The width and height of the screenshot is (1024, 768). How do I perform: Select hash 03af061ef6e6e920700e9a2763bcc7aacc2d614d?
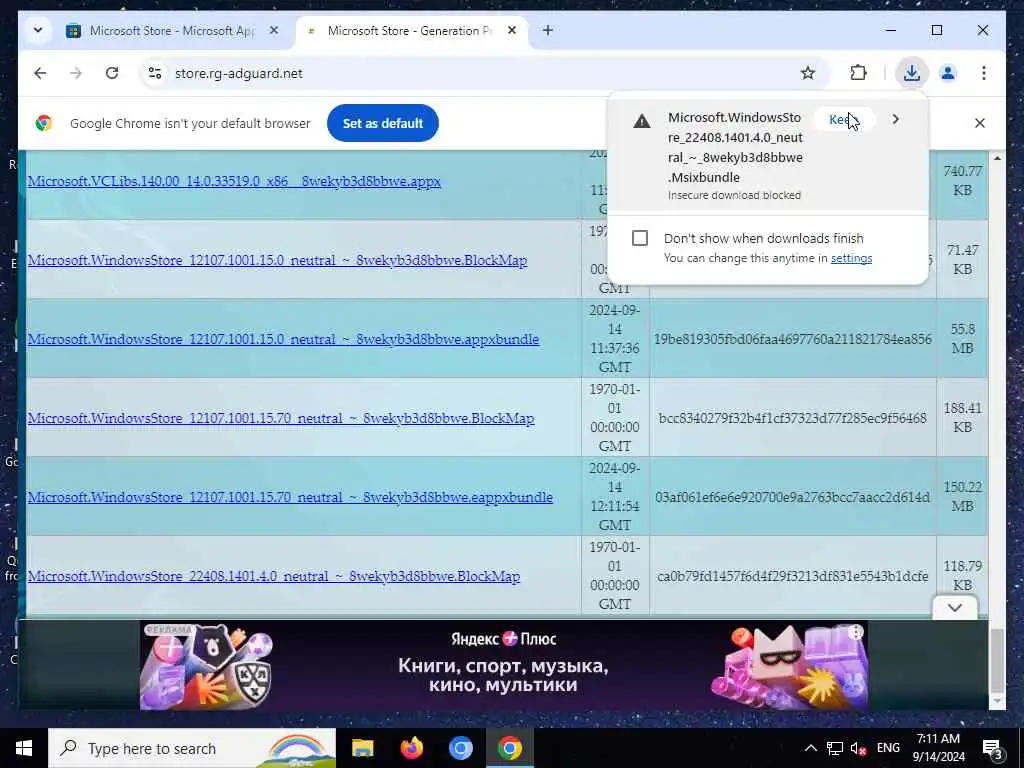(792, 497)
